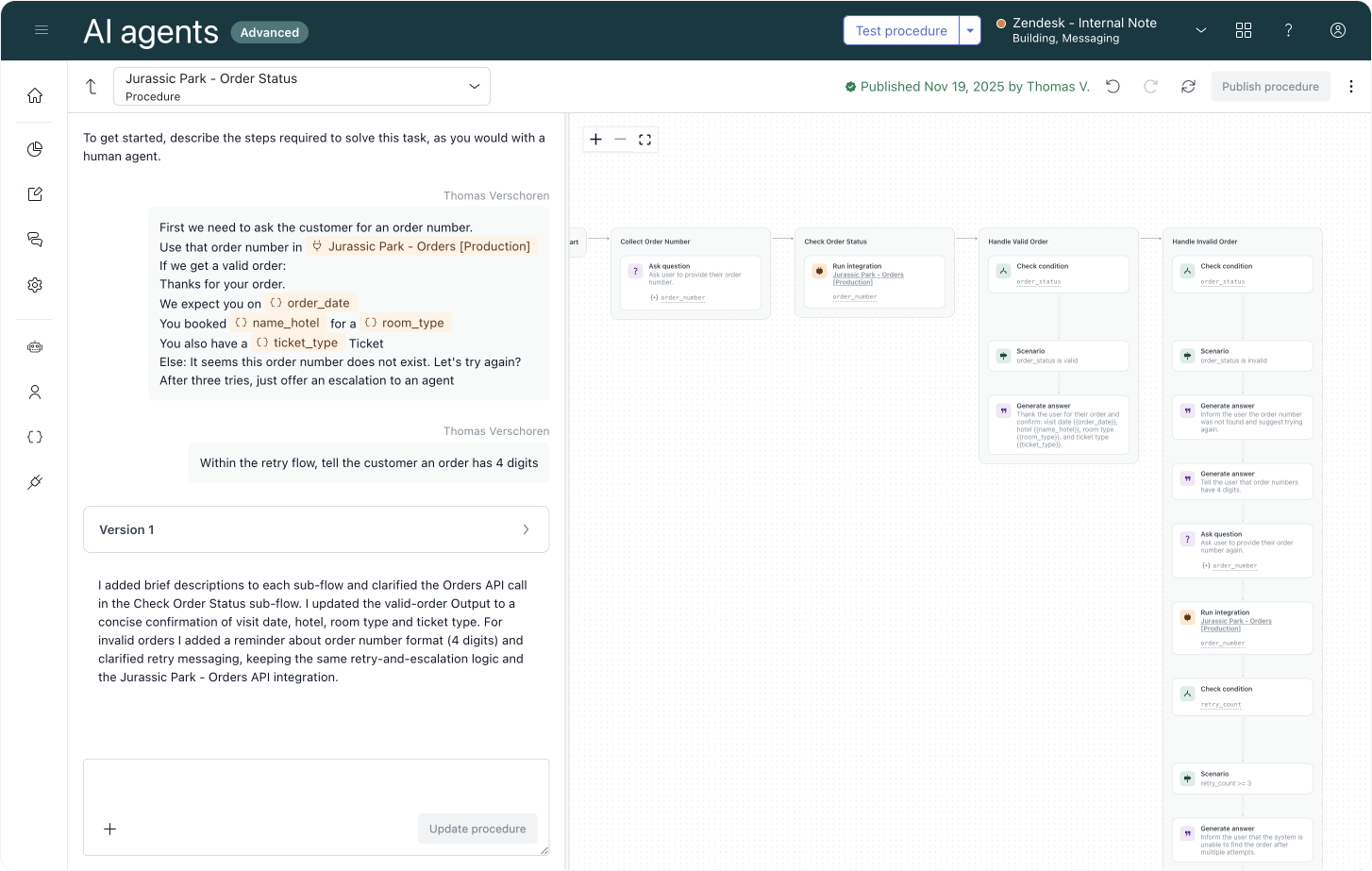The width and height of the screenshot is (1372, 871).
Task: Click the 'Within the retry flow' message
Action: (x=369, y=463)
